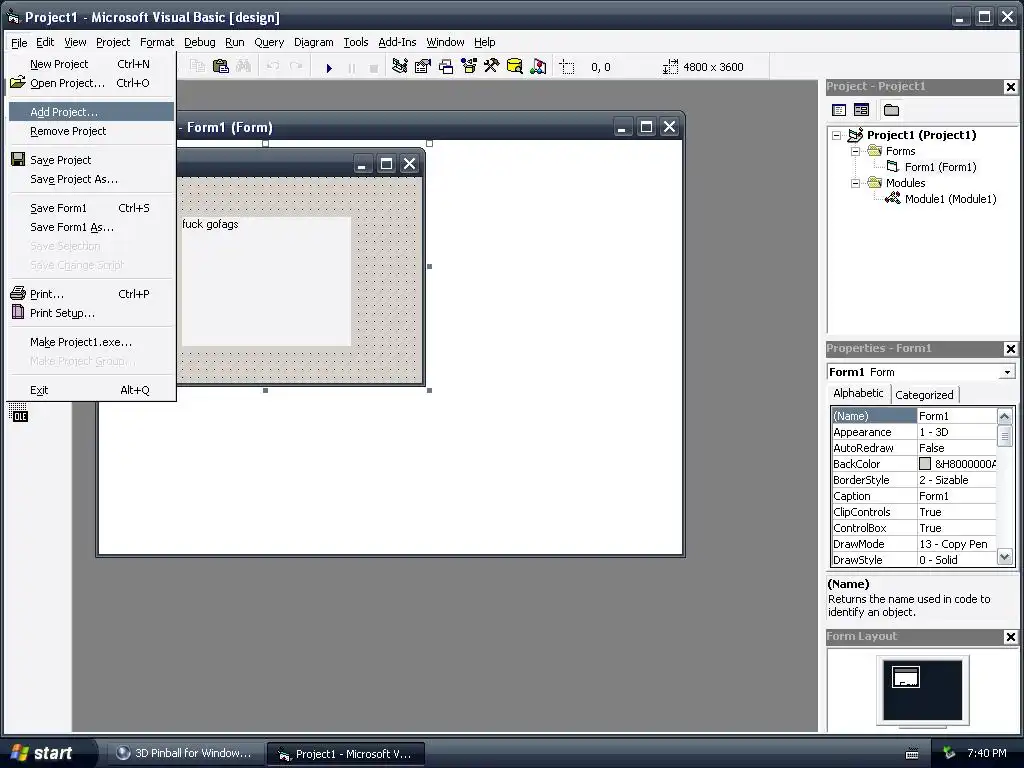Image resolution: width=1024 pixels, height=768 pixels.
Task: Click the Save Project floppy disk icon
Action: coord(18,159)
